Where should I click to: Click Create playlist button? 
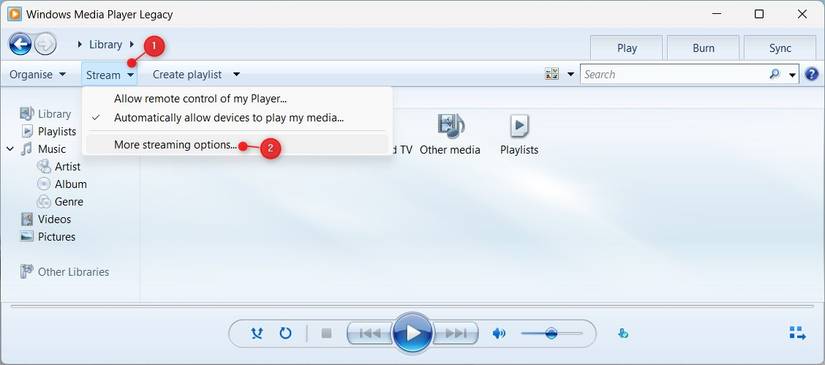click(x=187, y=74)
